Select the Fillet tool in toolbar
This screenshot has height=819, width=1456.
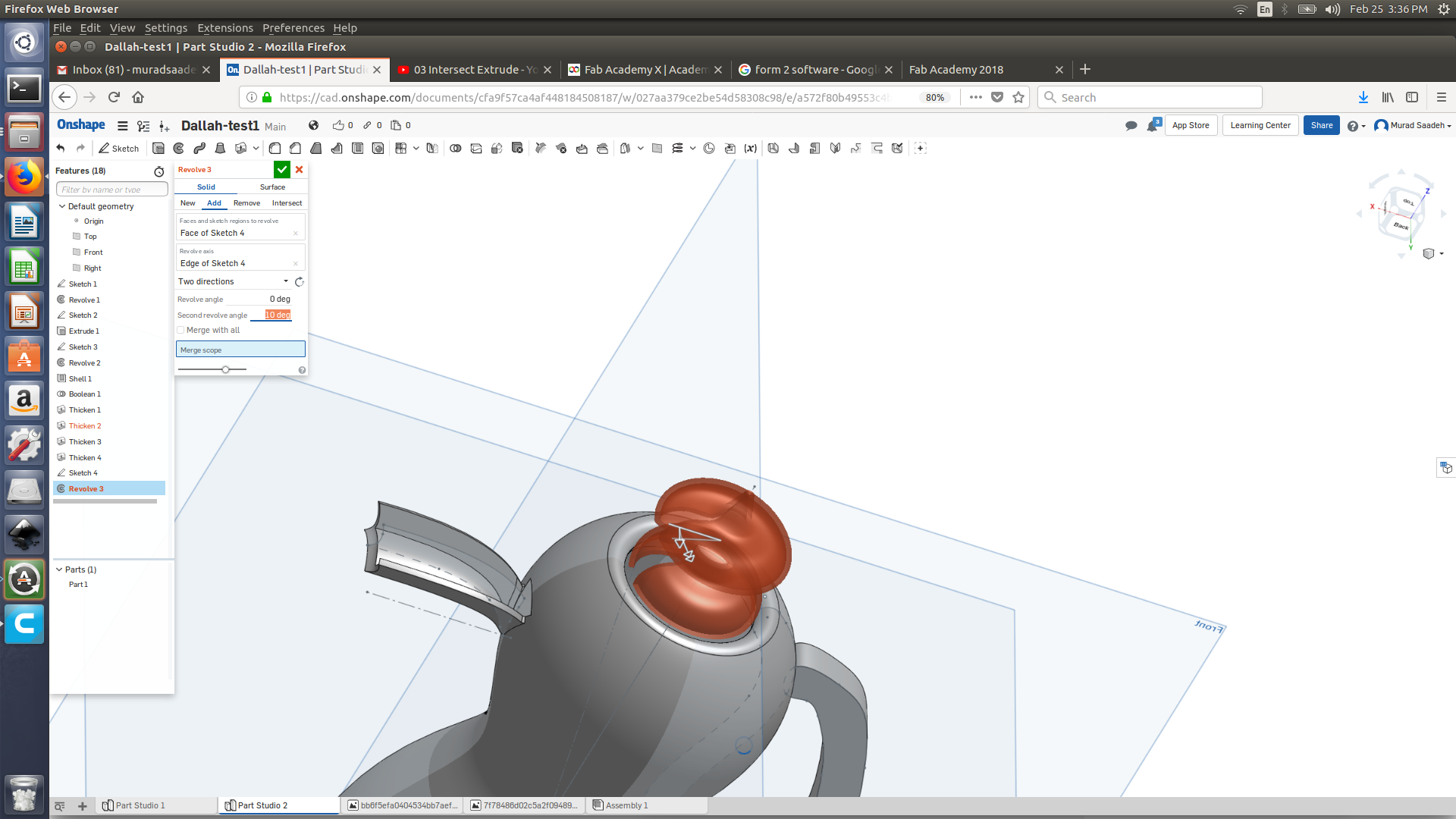coord(275,149)
